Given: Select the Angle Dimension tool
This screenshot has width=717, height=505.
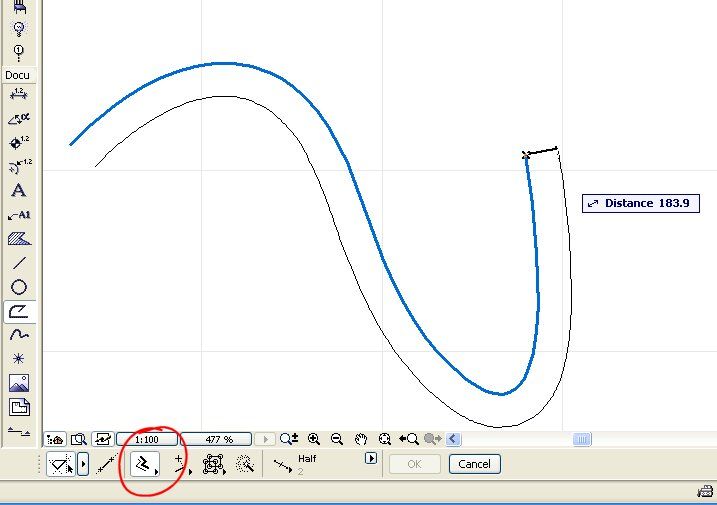Looking at the screenshot, I should pos(19,118).
